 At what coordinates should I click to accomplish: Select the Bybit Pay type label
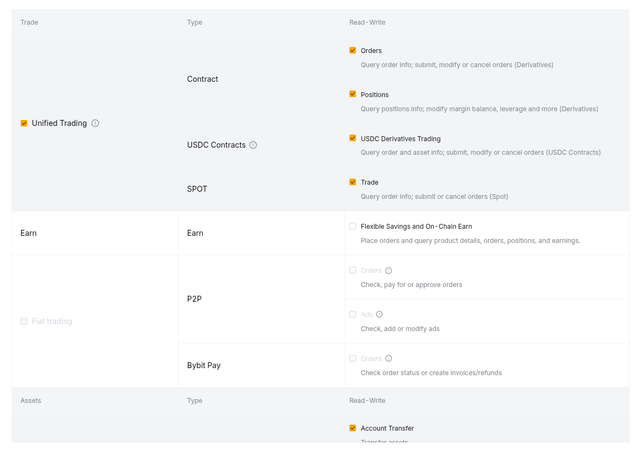(204, 365)
